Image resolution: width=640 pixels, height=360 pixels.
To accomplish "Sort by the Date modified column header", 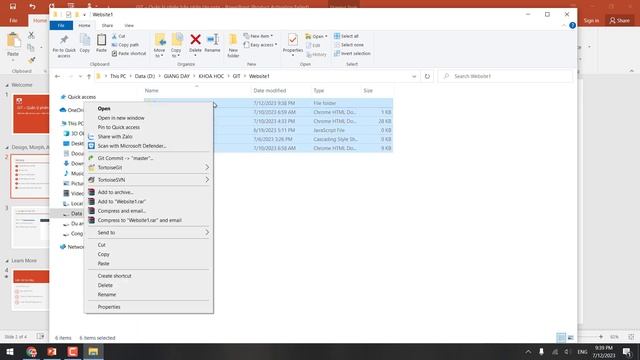I will tap(270, 91).
